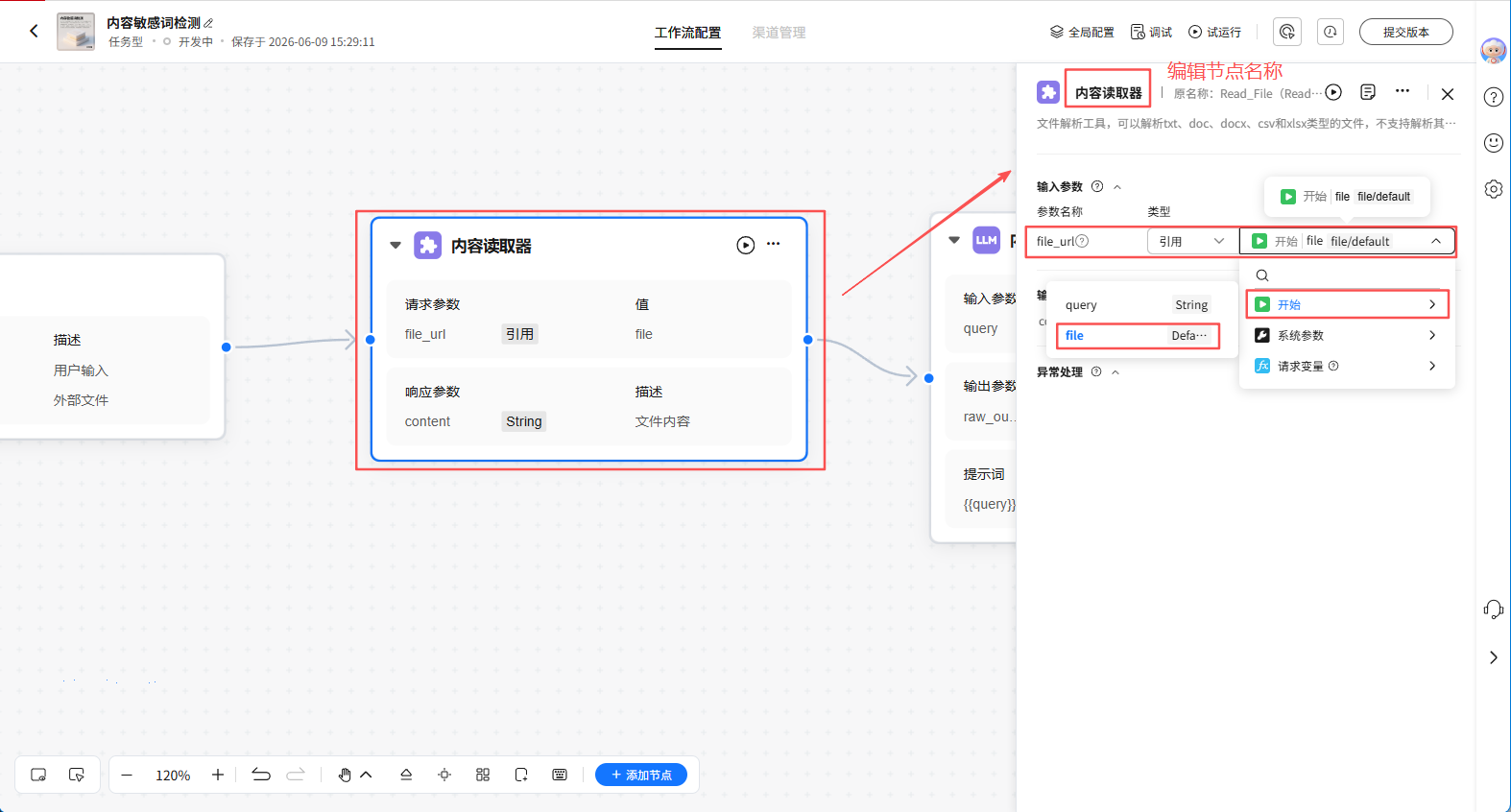Edit workflow name with the pencil icon

click(x=208, y=23)
